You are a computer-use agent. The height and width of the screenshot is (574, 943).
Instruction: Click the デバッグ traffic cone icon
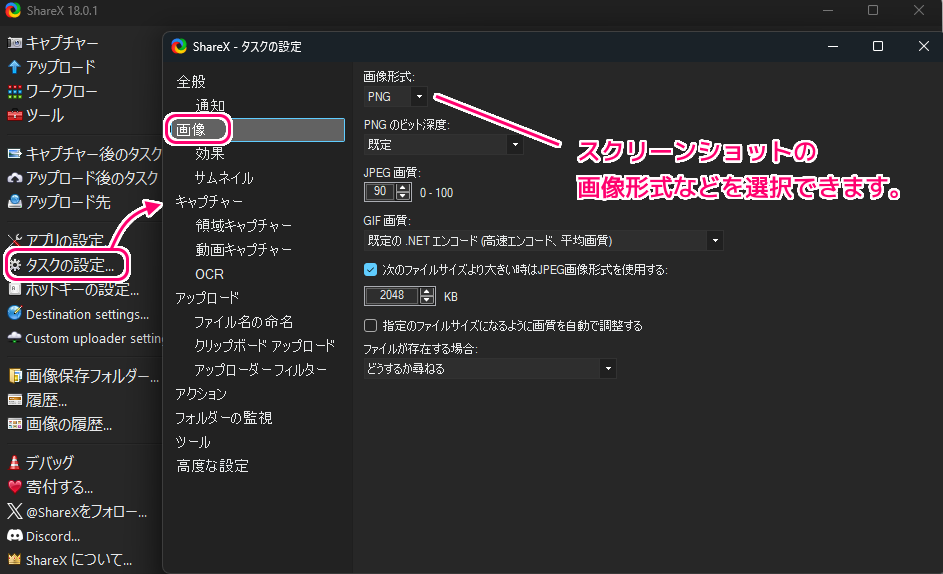(14, 463)
